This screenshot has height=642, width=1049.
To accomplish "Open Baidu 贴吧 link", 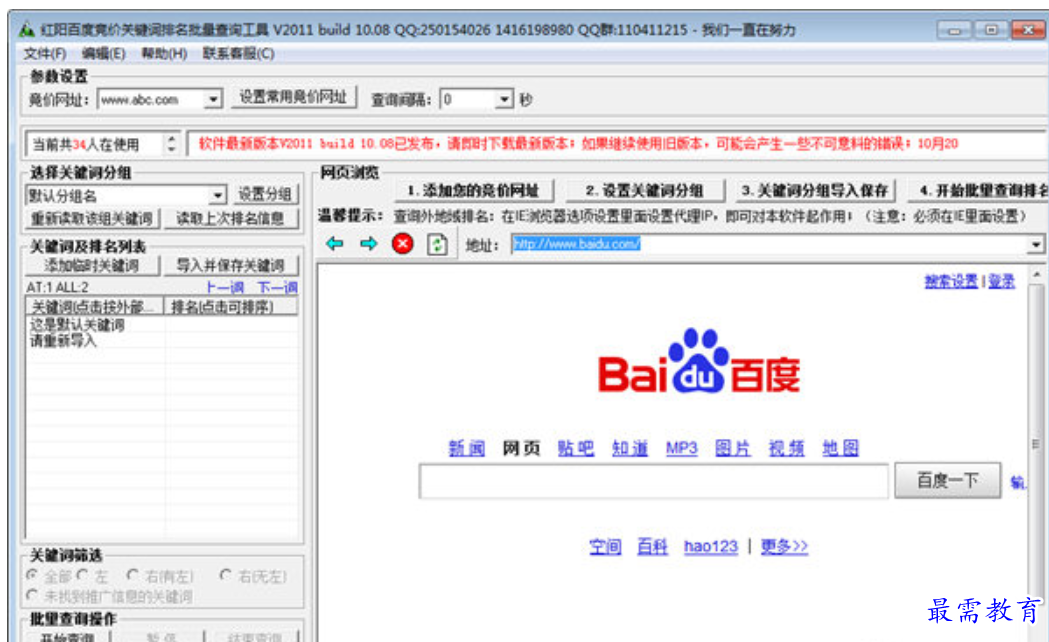I will [x=575, y=448].
